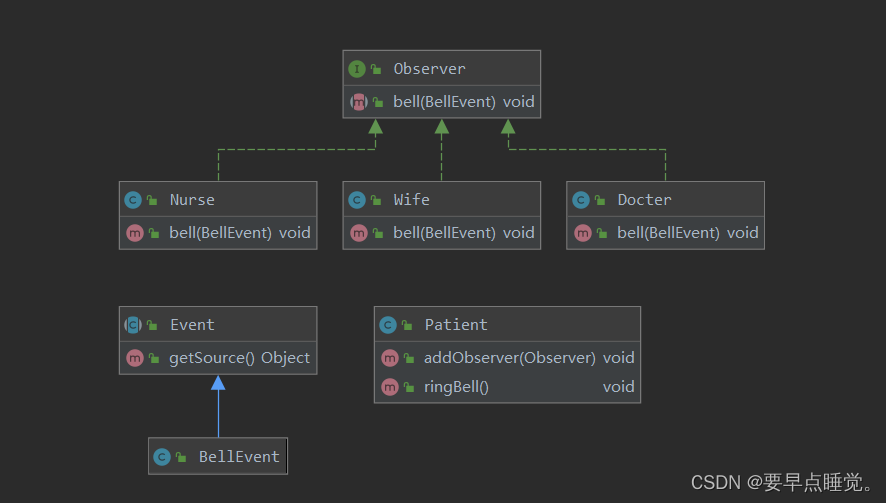Click the ringBell method icon in Patient

click(388, 387)
